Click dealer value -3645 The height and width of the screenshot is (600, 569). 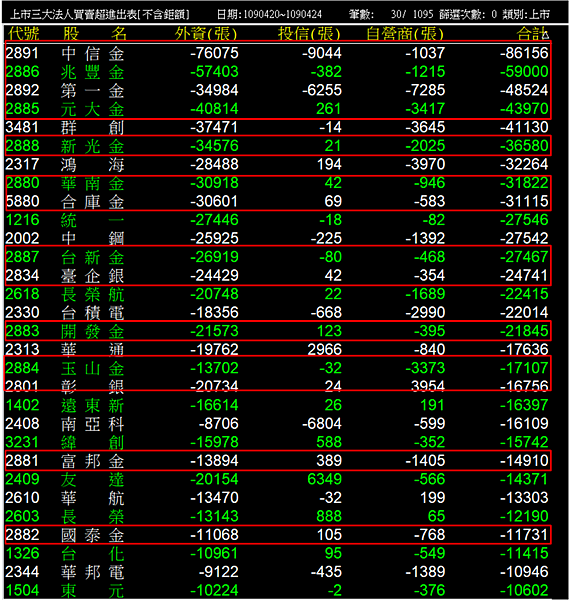425,127
